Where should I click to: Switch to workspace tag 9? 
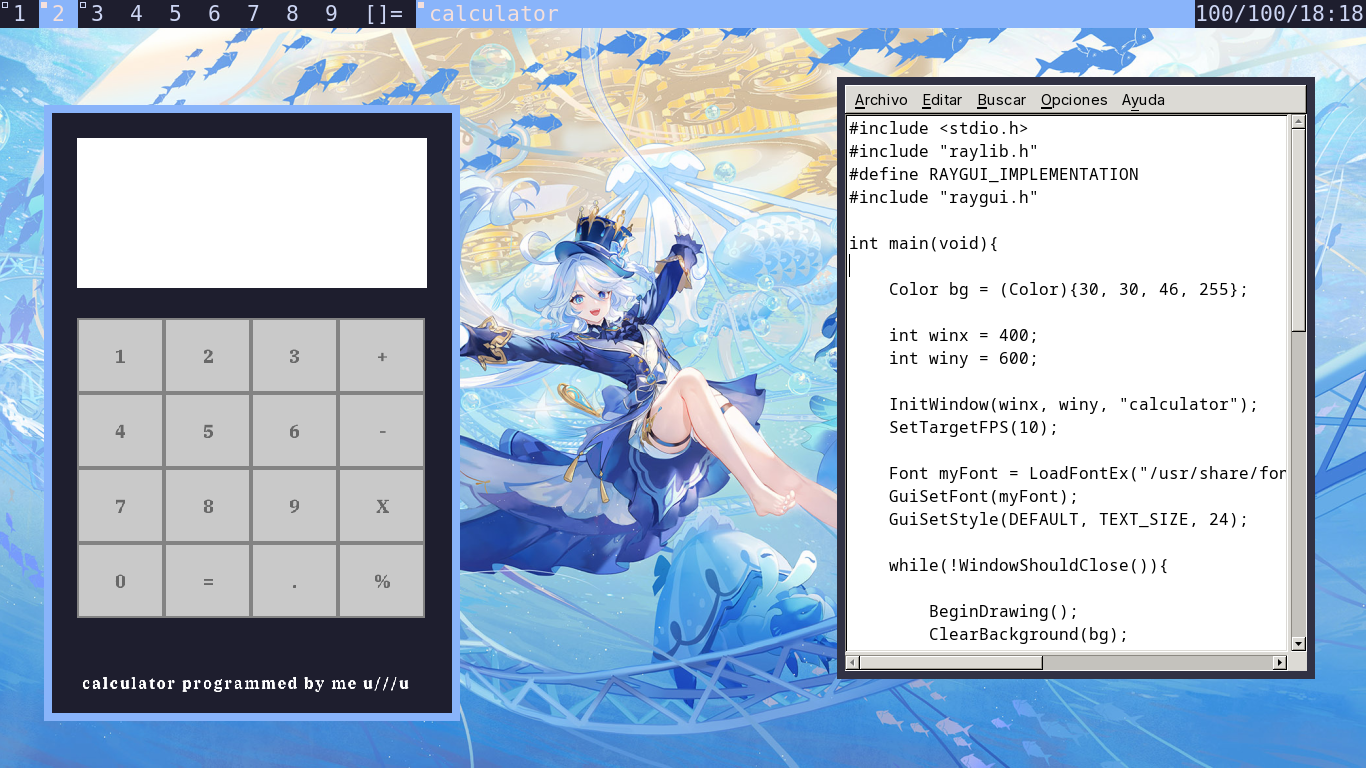(x=331, y=14)
